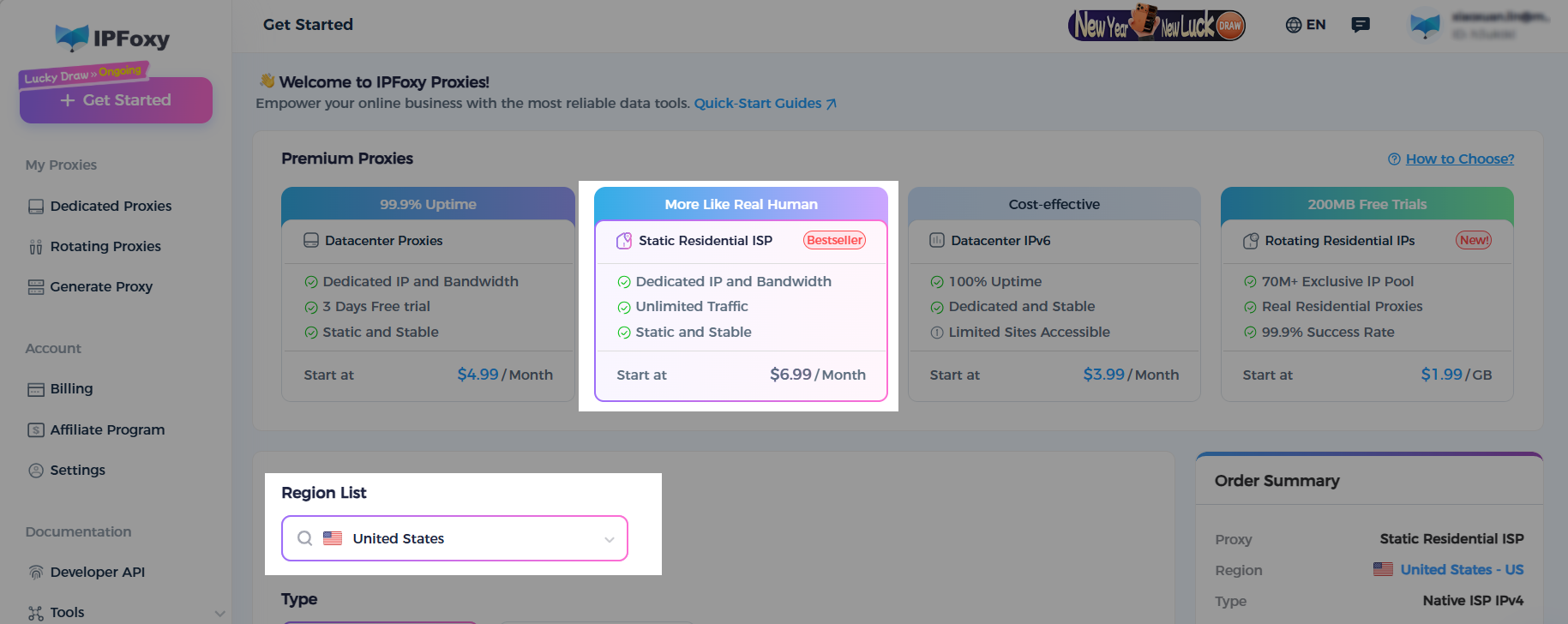Click the Rotating Proxies sidebar icon
This screenshot has height=624, width=1568.
36,247
